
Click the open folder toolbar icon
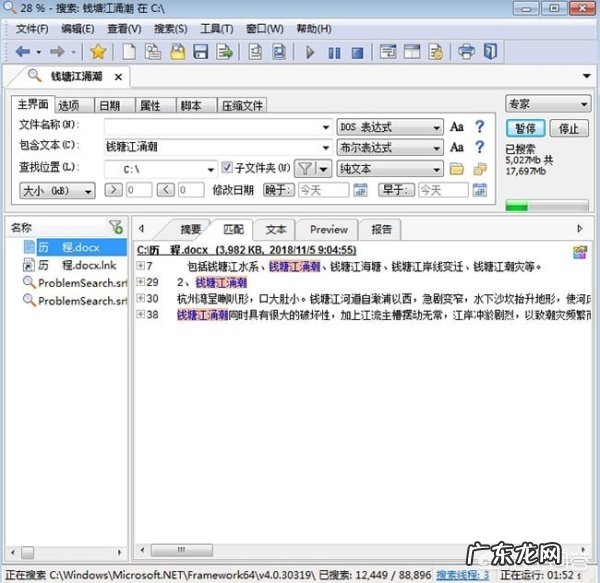pyautogui.click(x=178, y=52)
